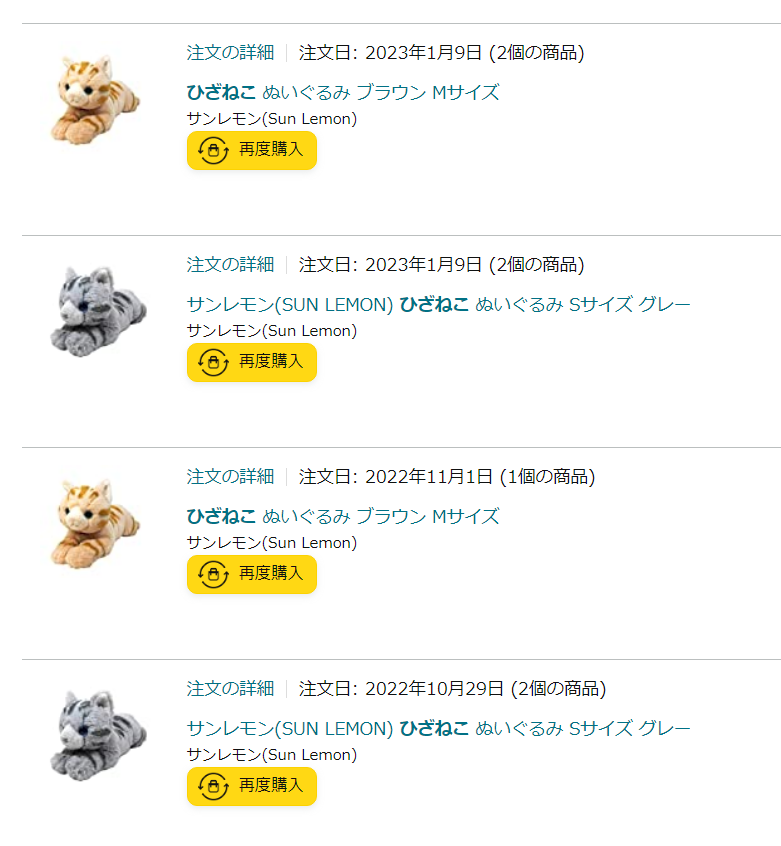This screenshot has height=846, width=781.
Task: View 注文の詳細 for the 2022年11月1日 order
Action: pyautogui.click(x=230, y=477)
